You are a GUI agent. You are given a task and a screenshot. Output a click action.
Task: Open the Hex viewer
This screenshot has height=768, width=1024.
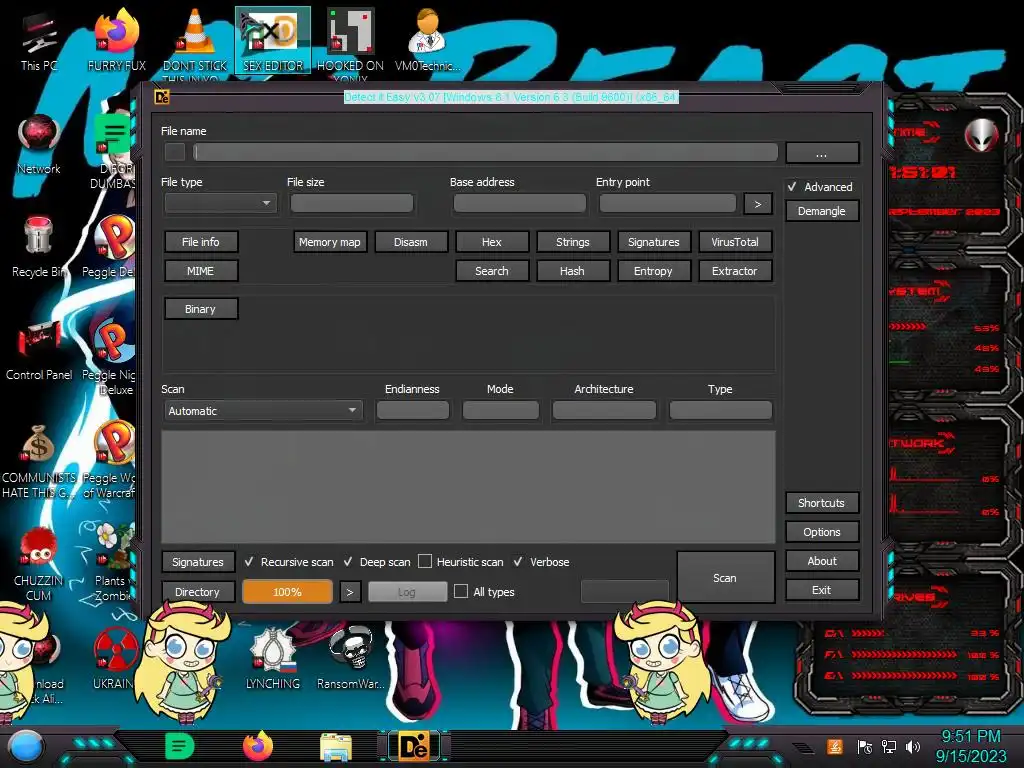[492, 242]
